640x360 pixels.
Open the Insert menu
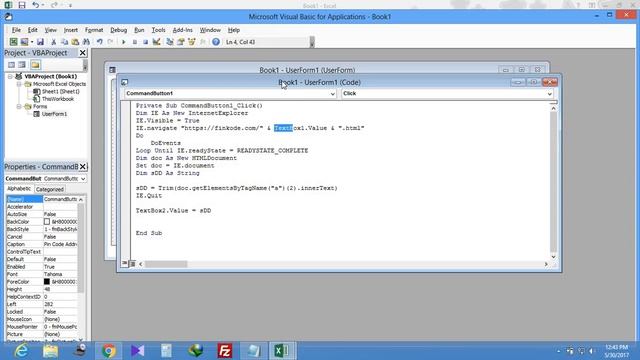click(71, 30)
